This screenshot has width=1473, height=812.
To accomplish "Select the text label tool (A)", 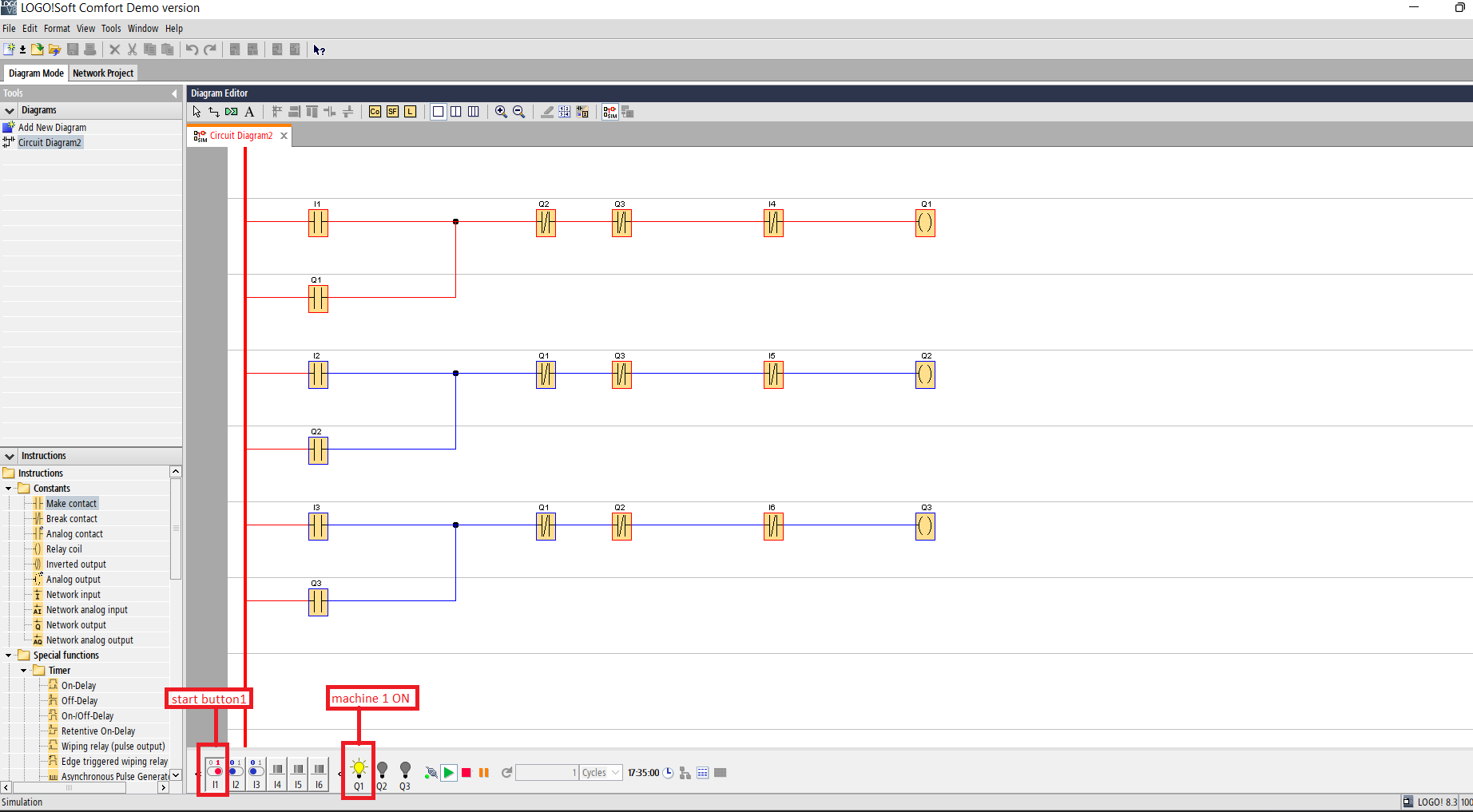I will point(249,111).
